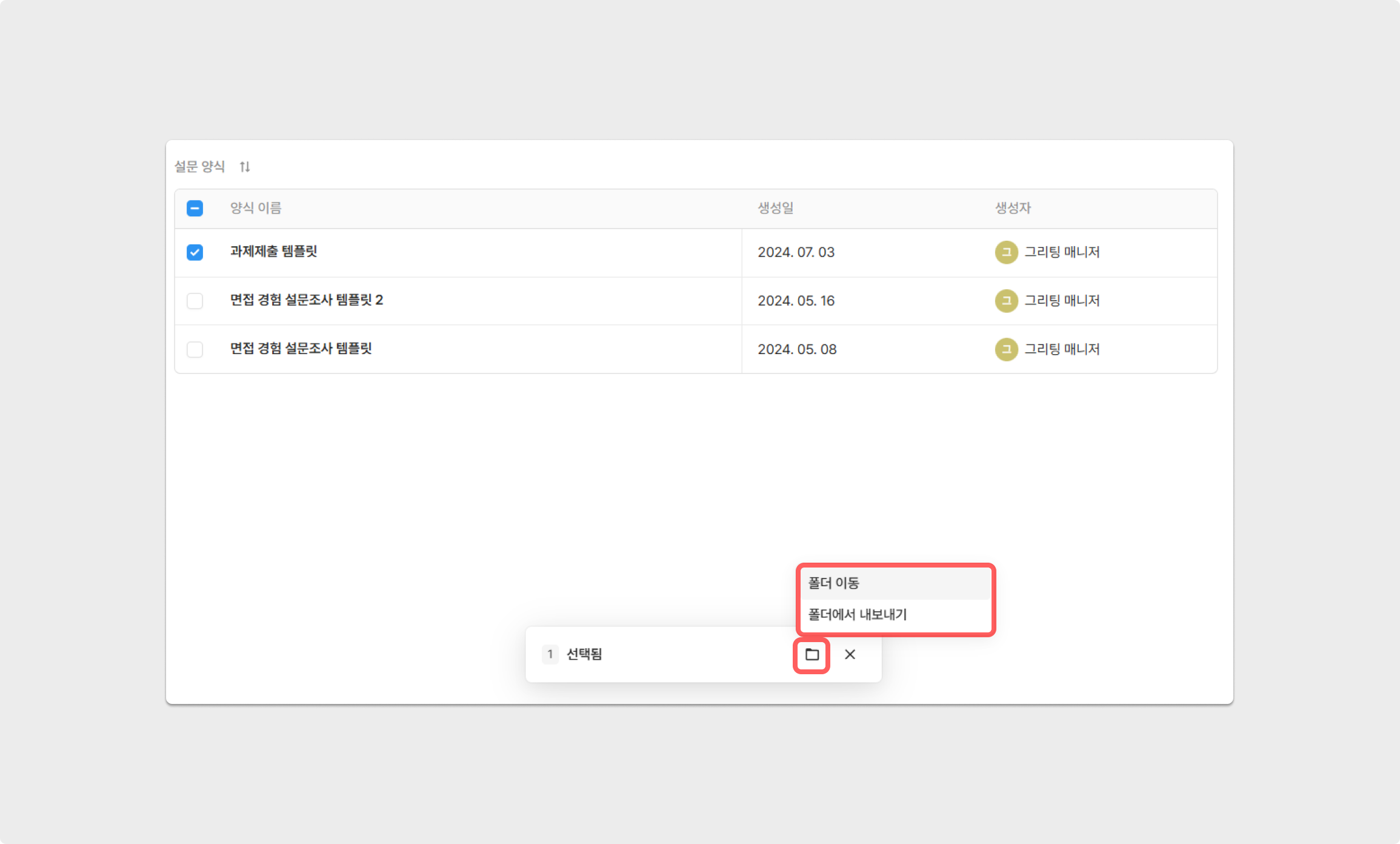Check the 면접 경험 설문조사 템플릿 checkbox in the last row

click(195, 349)
